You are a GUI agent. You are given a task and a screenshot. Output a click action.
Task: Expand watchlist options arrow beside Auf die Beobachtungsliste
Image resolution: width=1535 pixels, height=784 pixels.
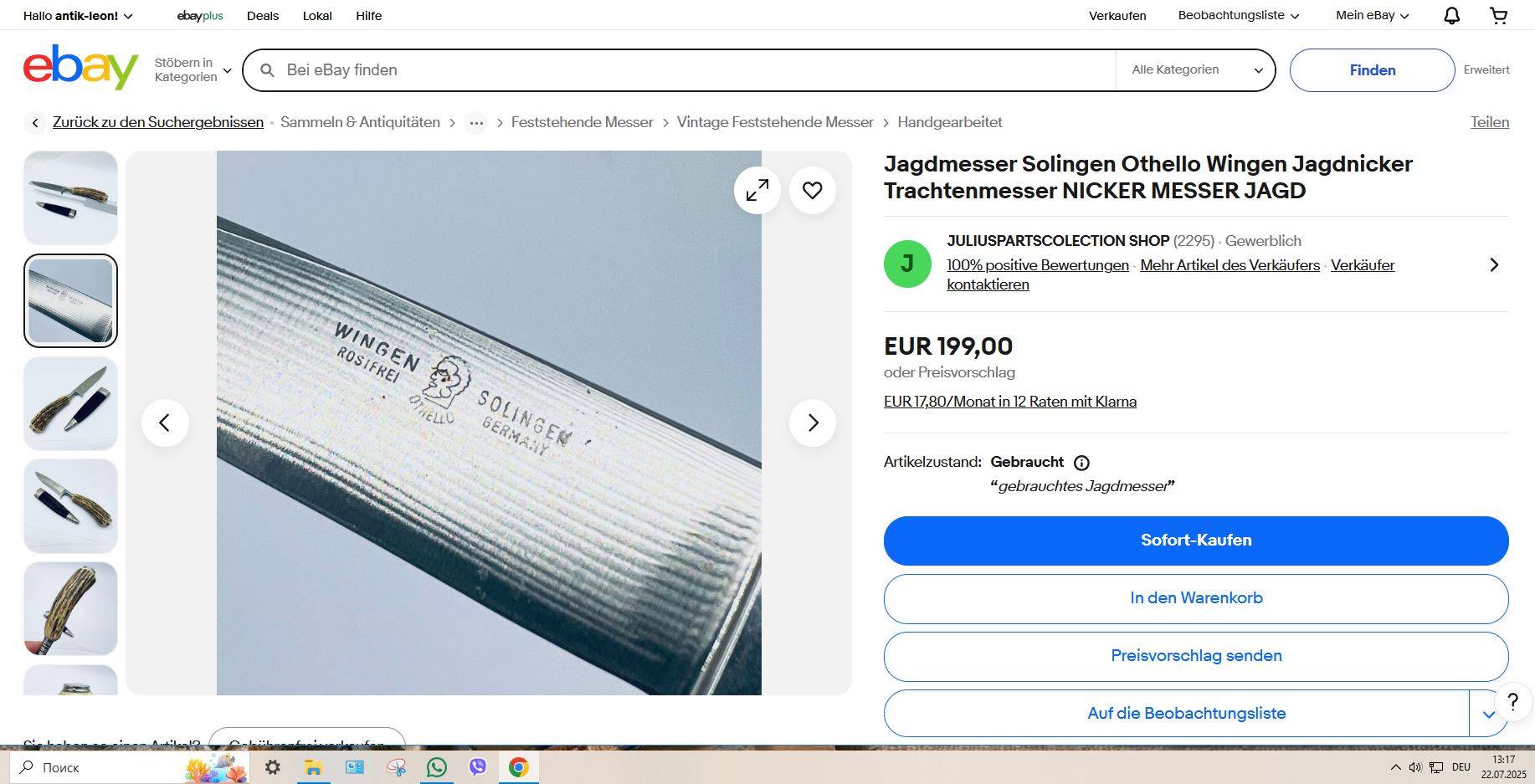pos(1489,714)
